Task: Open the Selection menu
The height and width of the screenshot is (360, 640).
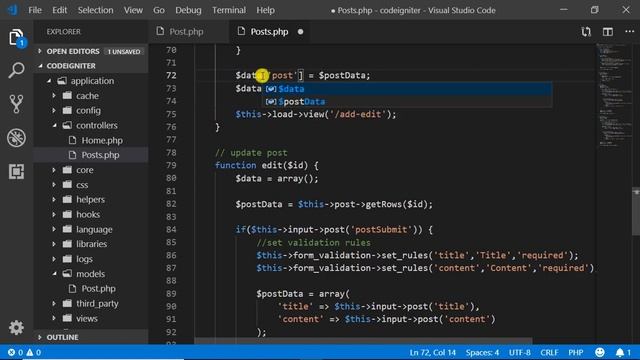Action: (x=96, y=10)
